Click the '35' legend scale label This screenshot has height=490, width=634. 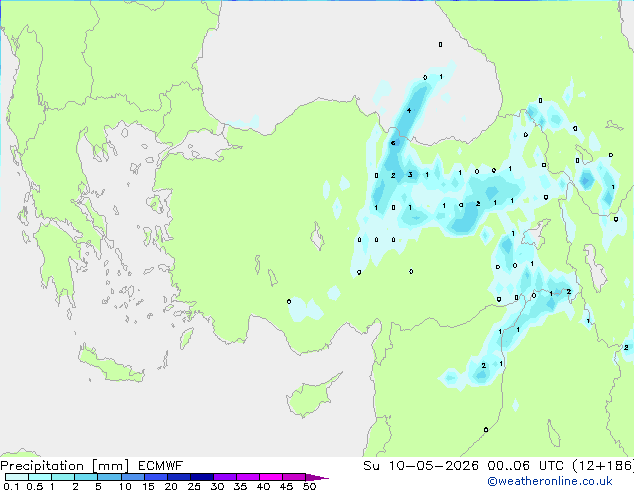(x=240, y=486)
